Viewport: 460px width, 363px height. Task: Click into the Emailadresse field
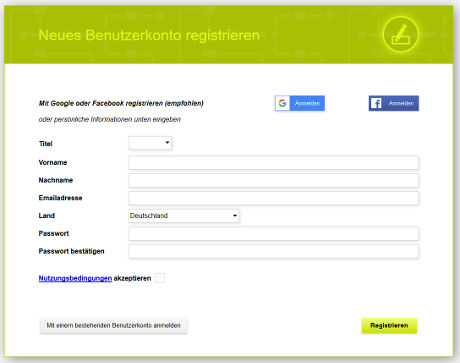[x=273, y=198]
